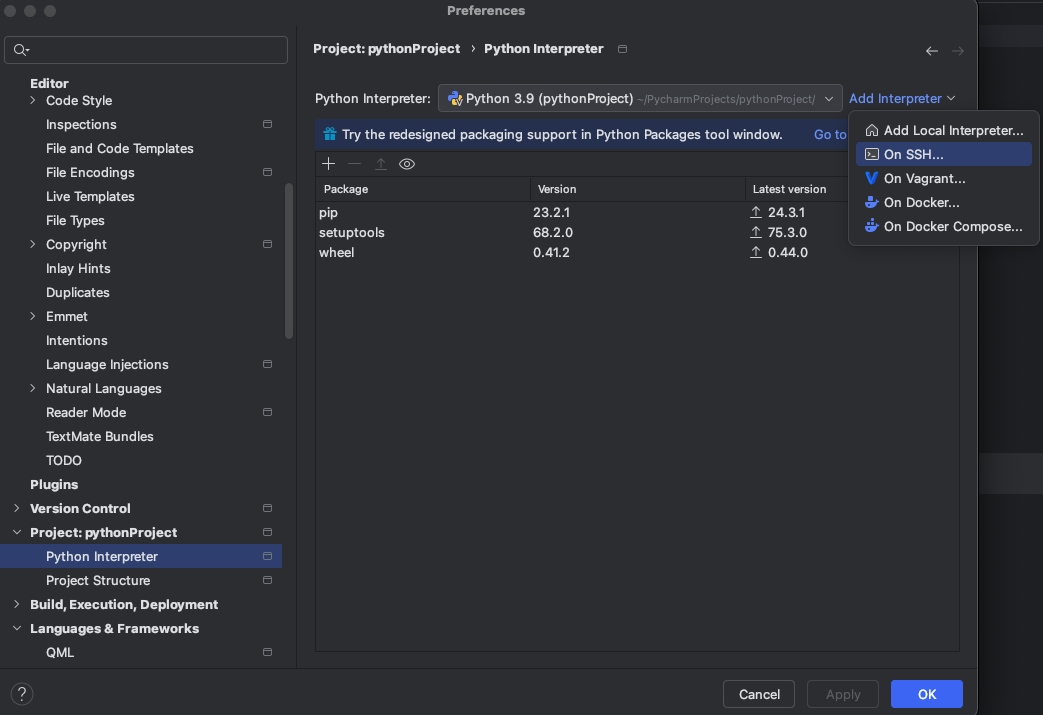This screenshot has width=1043, height=715.
Task: Click project-level icon beside Python Interpreter heading
Action: point(623,49)
